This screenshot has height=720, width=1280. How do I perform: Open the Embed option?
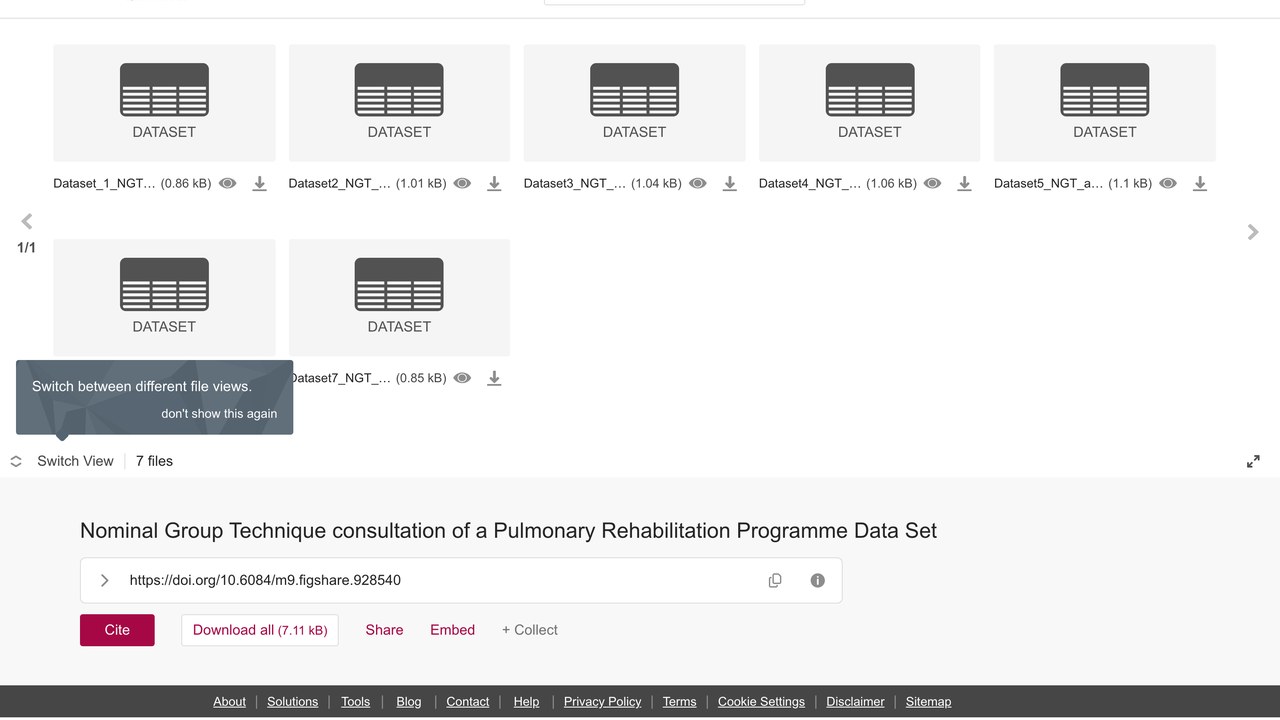pyautogui.click(x=453, y=630)
